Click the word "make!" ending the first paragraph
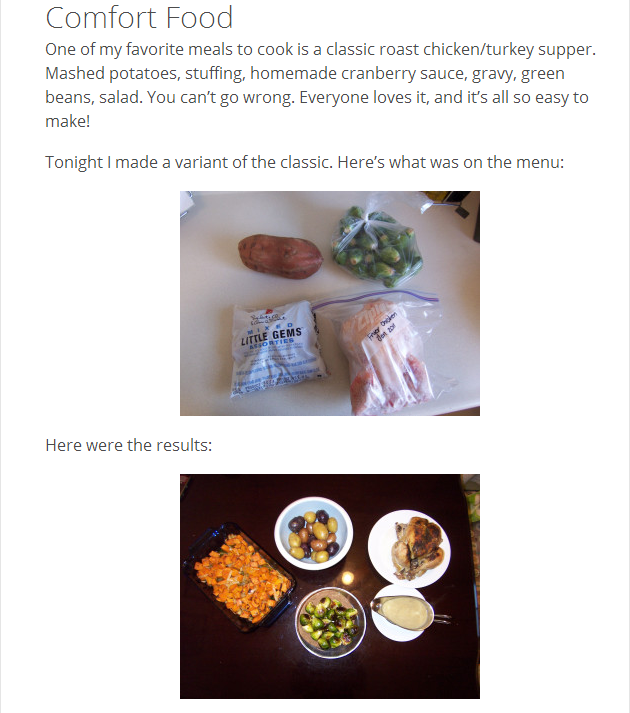This screenshot has height=713, width=630. coord(68,121)
